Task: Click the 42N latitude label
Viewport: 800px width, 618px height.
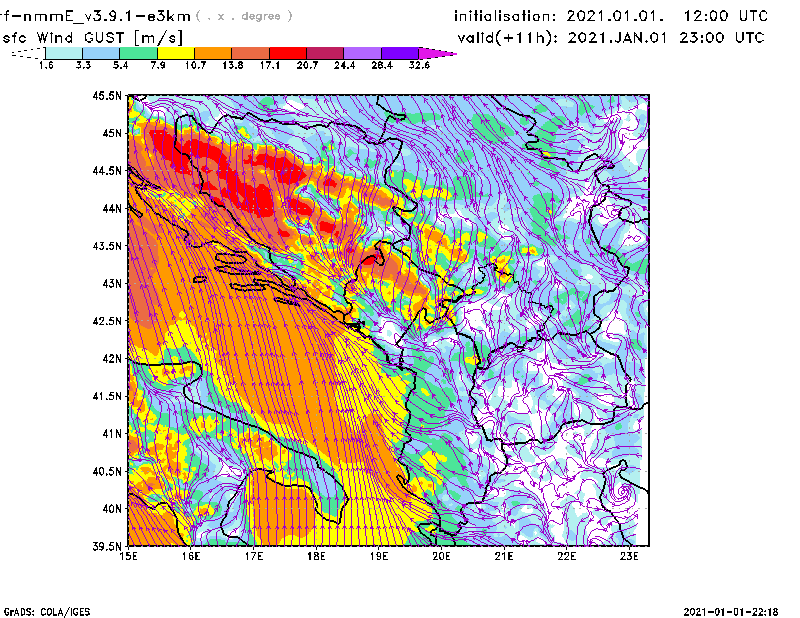Action: (112, 358)
